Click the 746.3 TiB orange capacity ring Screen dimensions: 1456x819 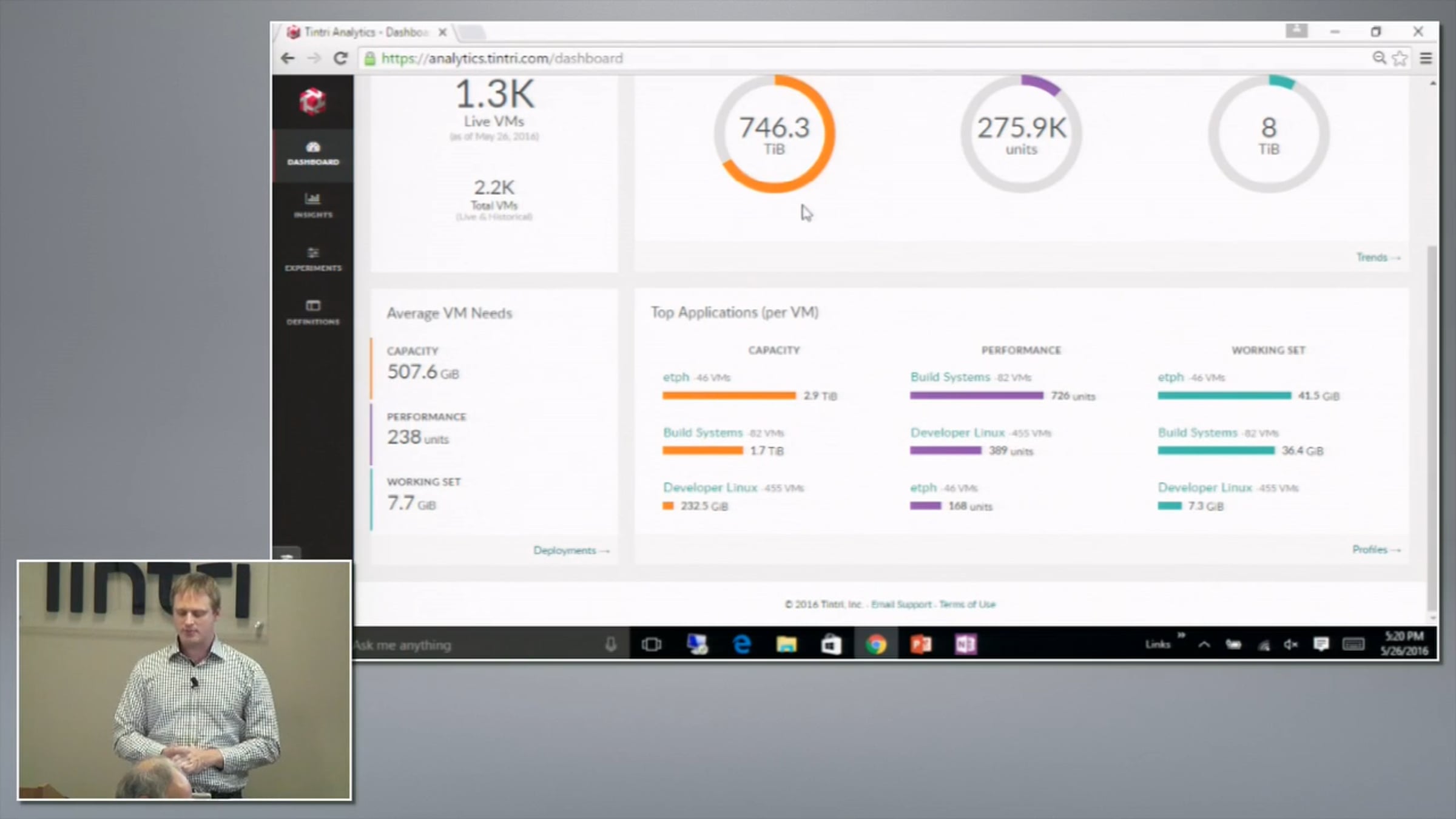coord(774,134)
